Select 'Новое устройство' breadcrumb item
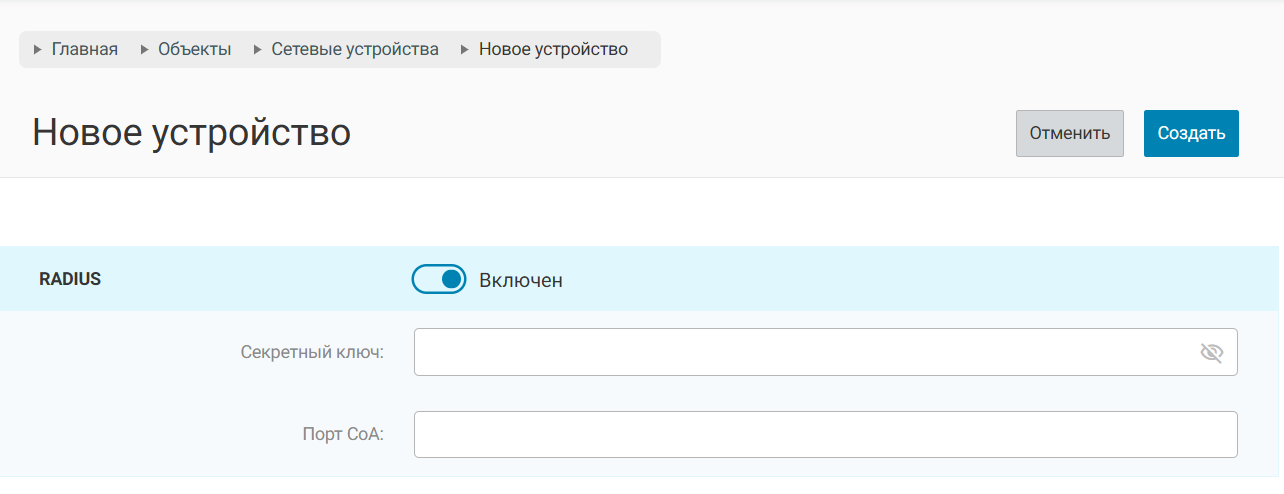This screenshot has width=1284, height=494. (553, 49)
